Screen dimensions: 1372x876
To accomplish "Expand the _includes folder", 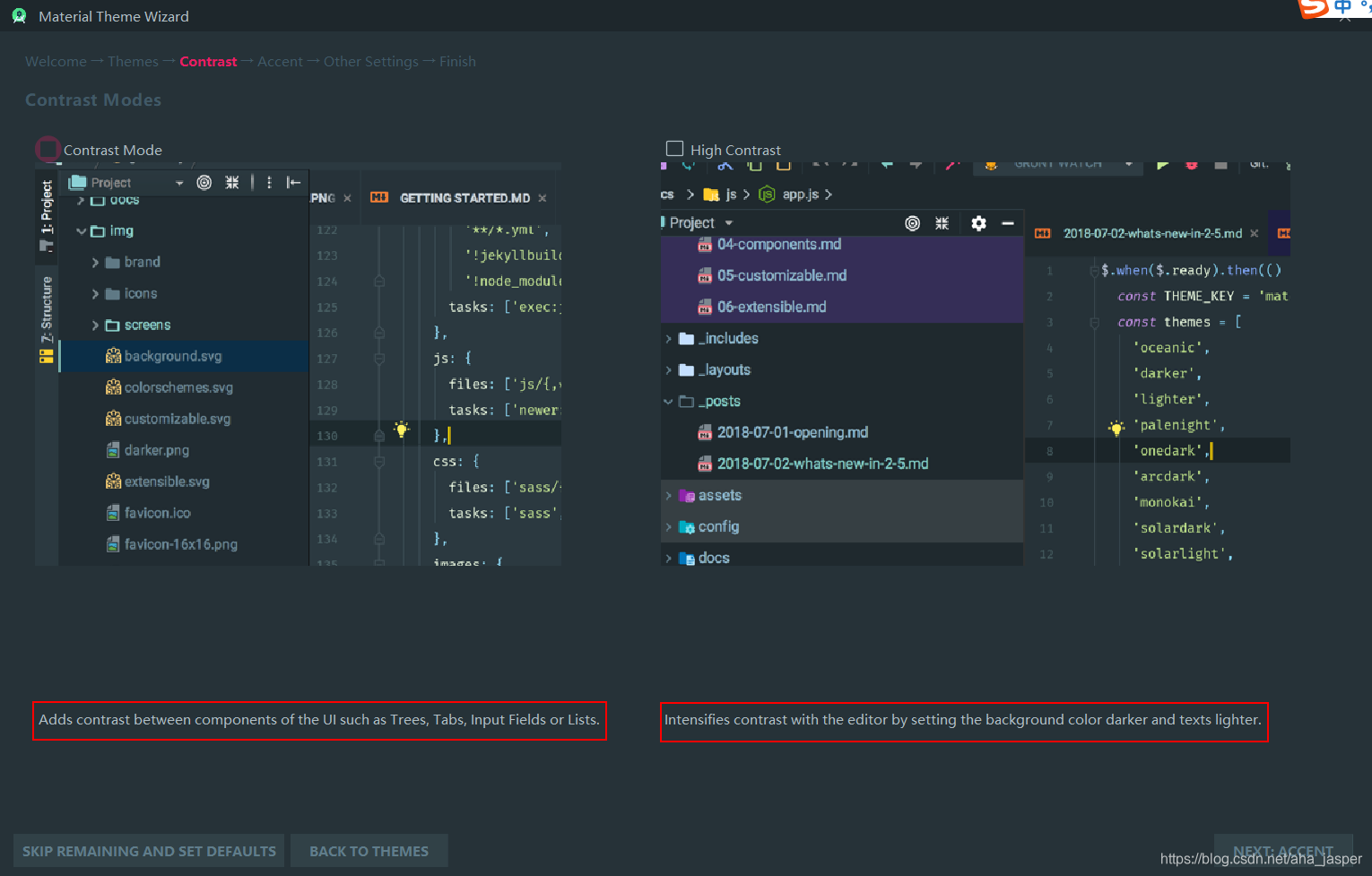I will (668, 338).
